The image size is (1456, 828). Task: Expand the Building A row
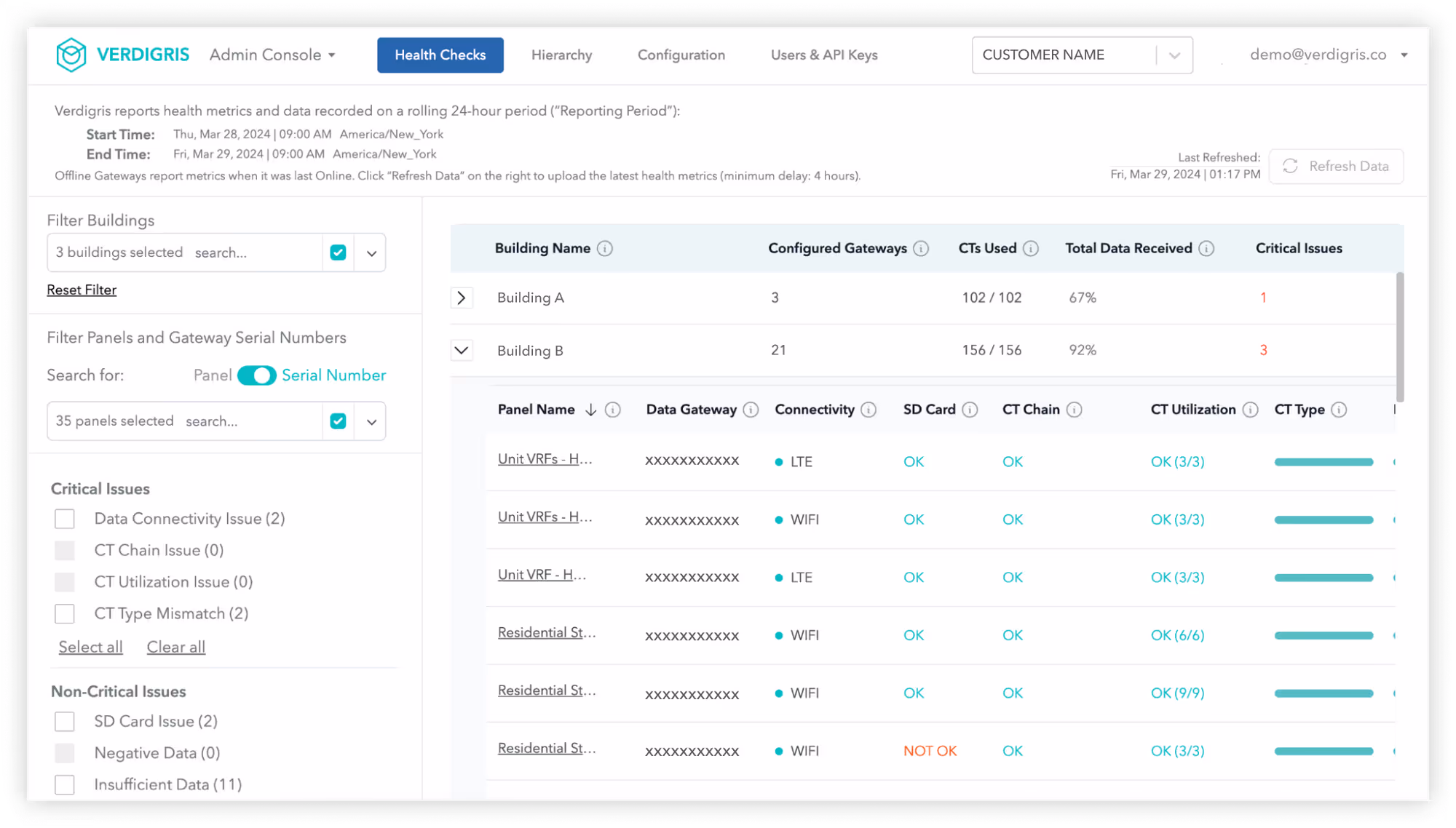[462, 298]
